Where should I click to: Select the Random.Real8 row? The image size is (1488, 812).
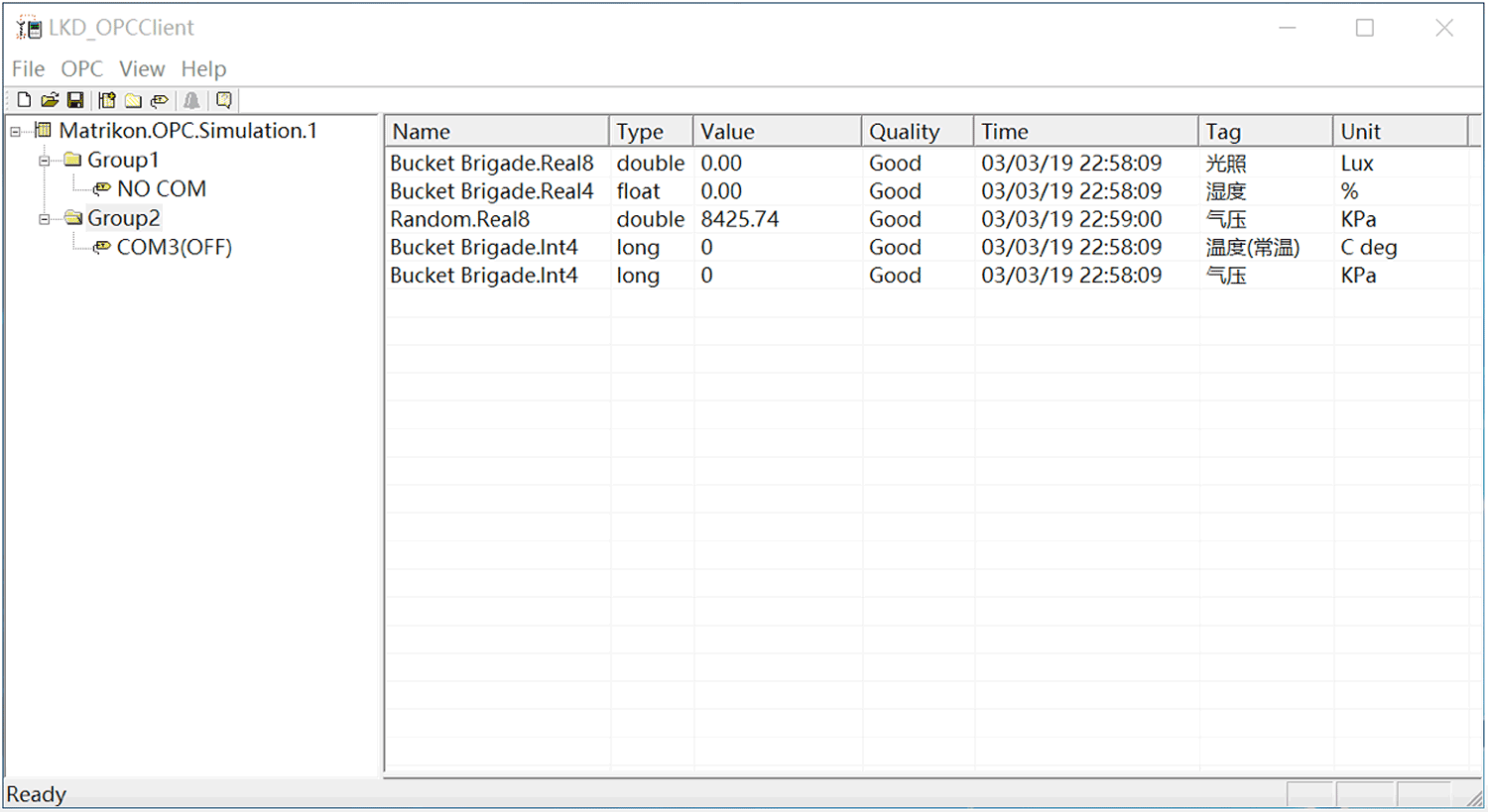pyautogui.click(x=928, y=219)
